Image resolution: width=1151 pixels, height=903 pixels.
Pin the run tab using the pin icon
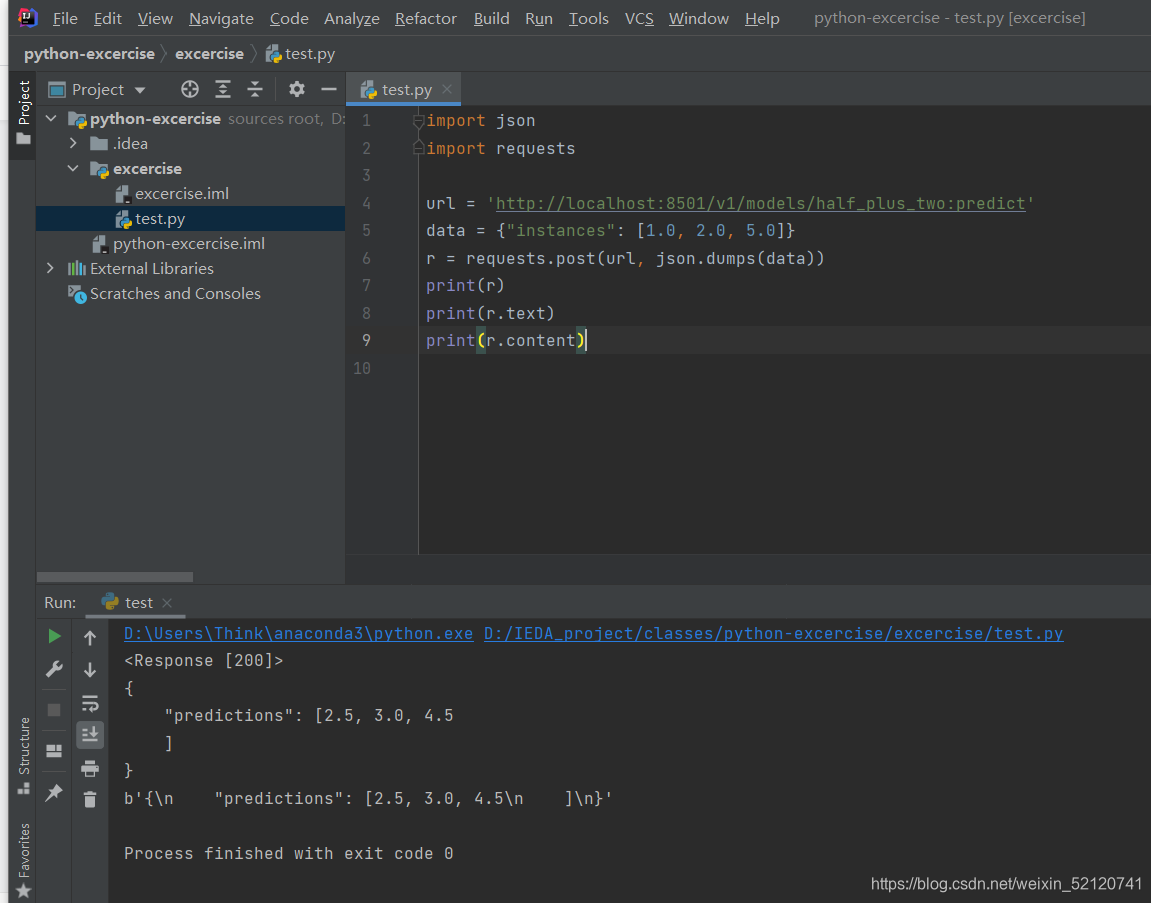54,793
